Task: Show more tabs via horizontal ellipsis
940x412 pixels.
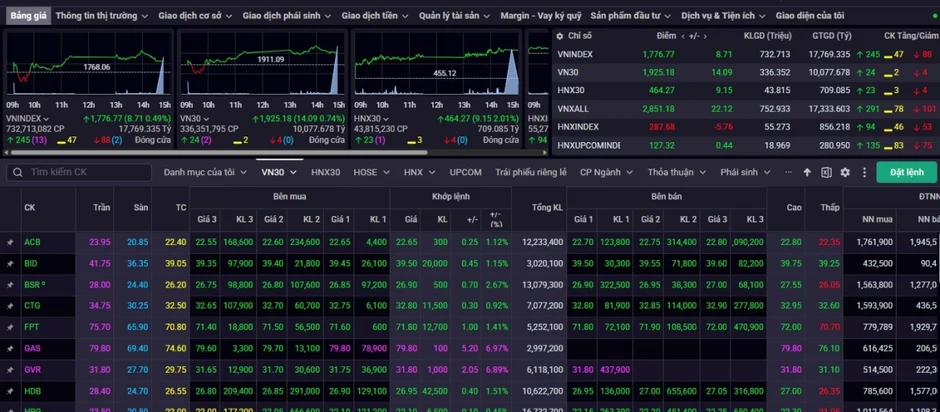Action: (x=788, y=172)
